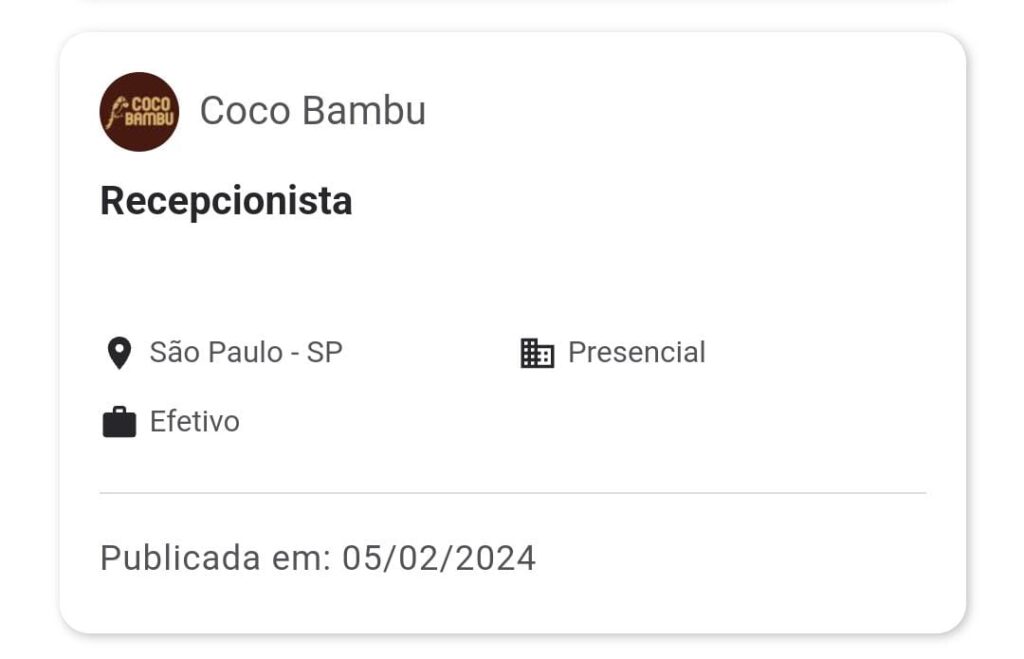Click the briefcase icon
Screen dimensions: 1024x659
point(120,422)
